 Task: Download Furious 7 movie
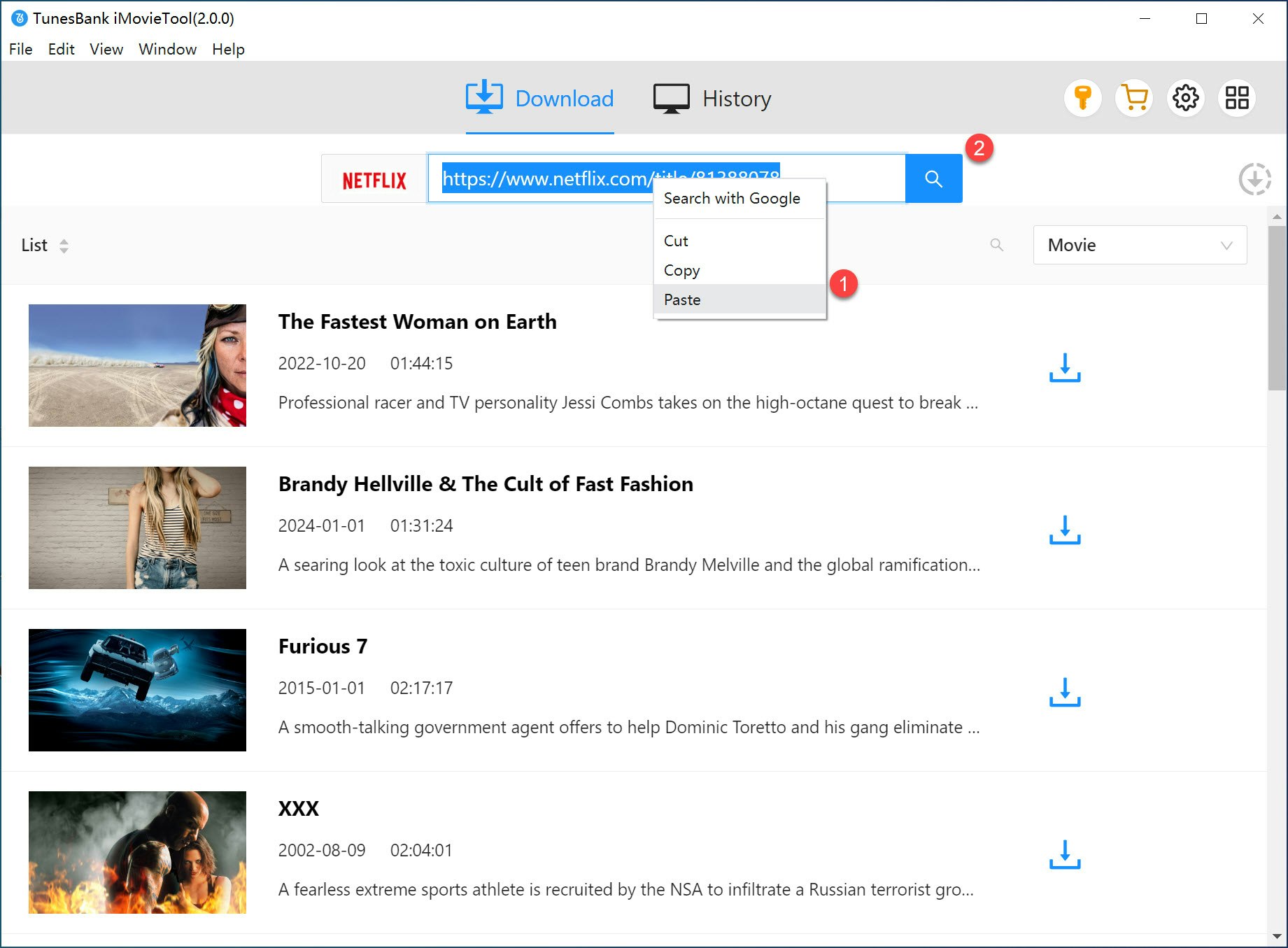click(1065, 692)
